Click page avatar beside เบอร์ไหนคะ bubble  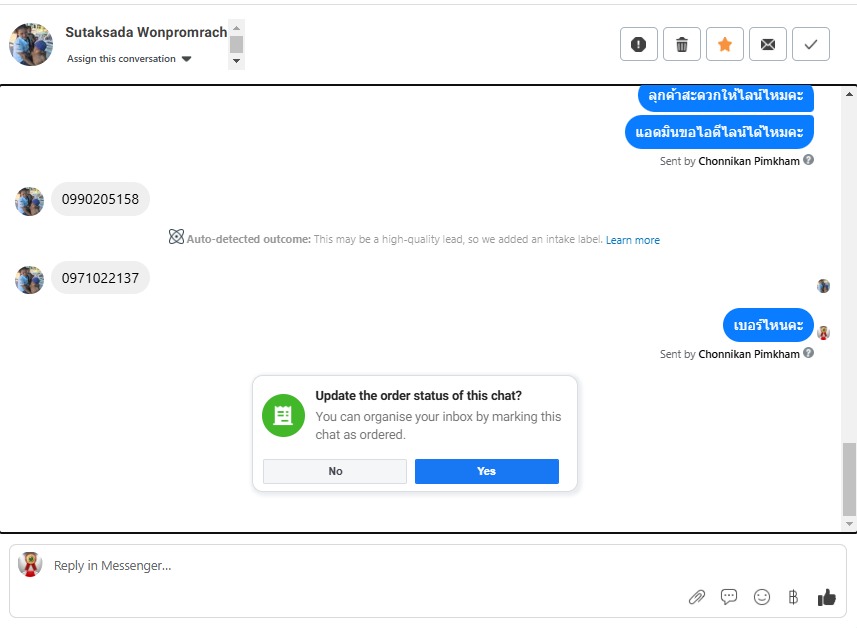point(823,332)
